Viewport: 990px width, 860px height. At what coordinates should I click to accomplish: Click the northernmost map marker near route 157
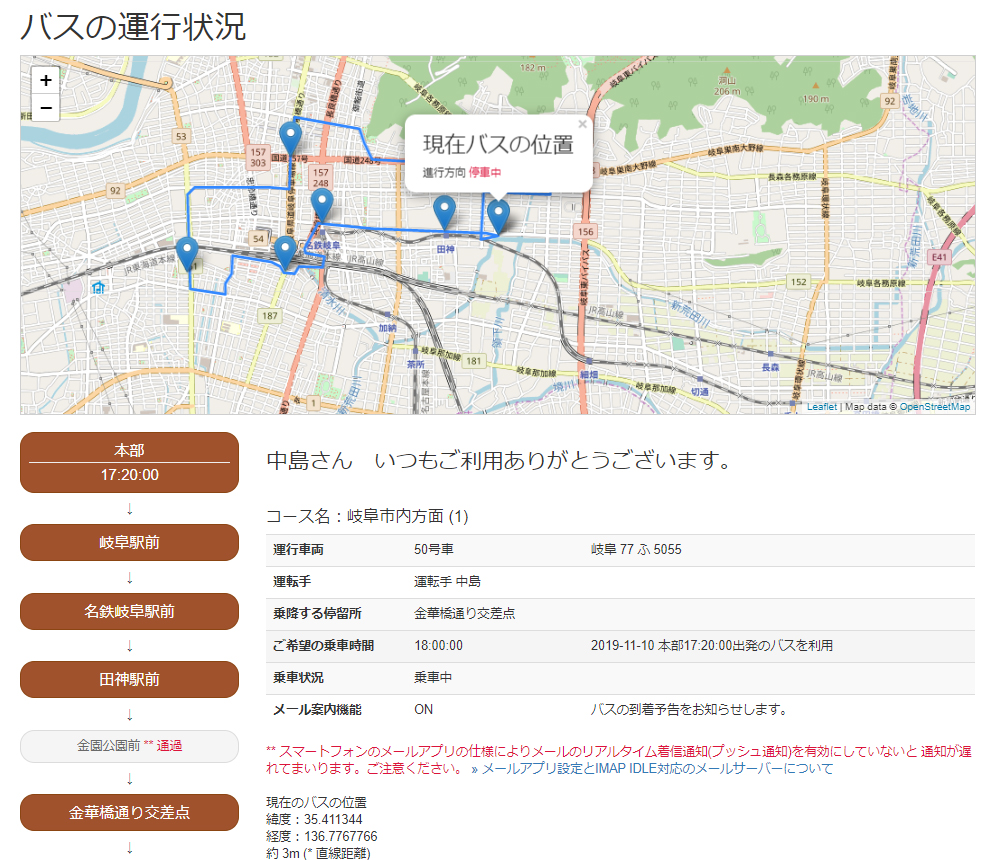click(290, 135)
